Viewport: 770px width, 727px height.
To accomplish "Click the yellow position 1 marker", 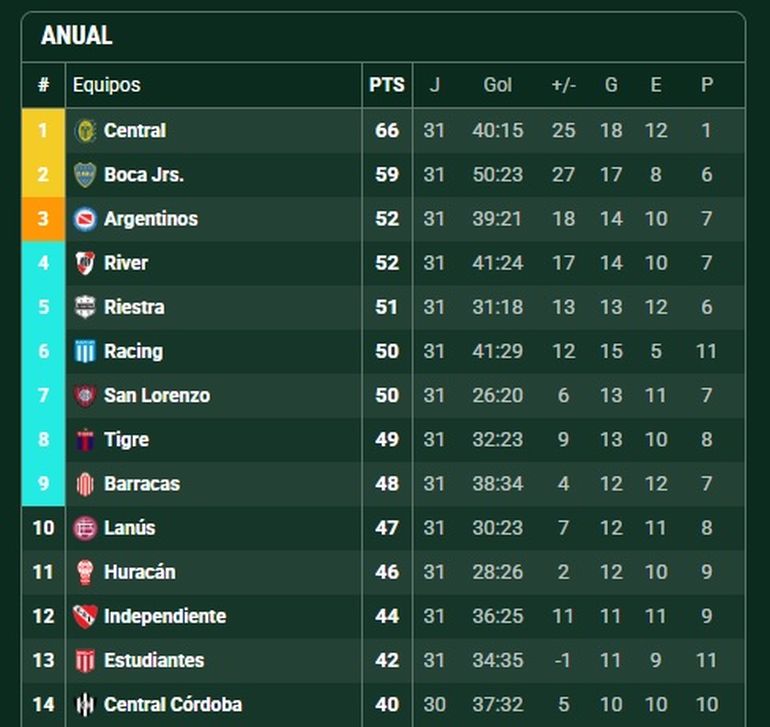I will click(43, 131).
